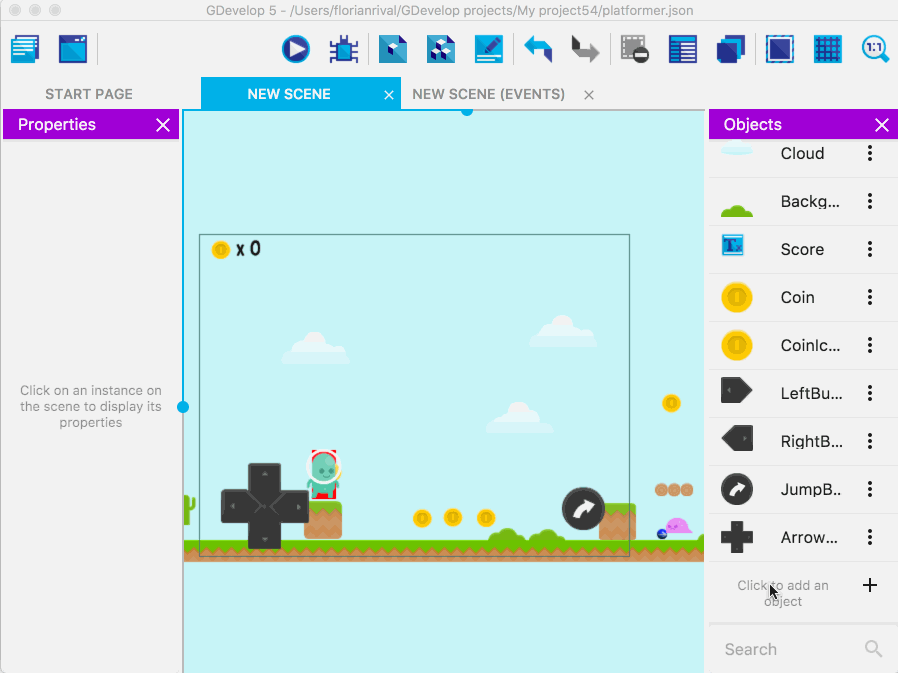Close the Properties panel
This screenshot has width=898, height=673.
(163, 124)
